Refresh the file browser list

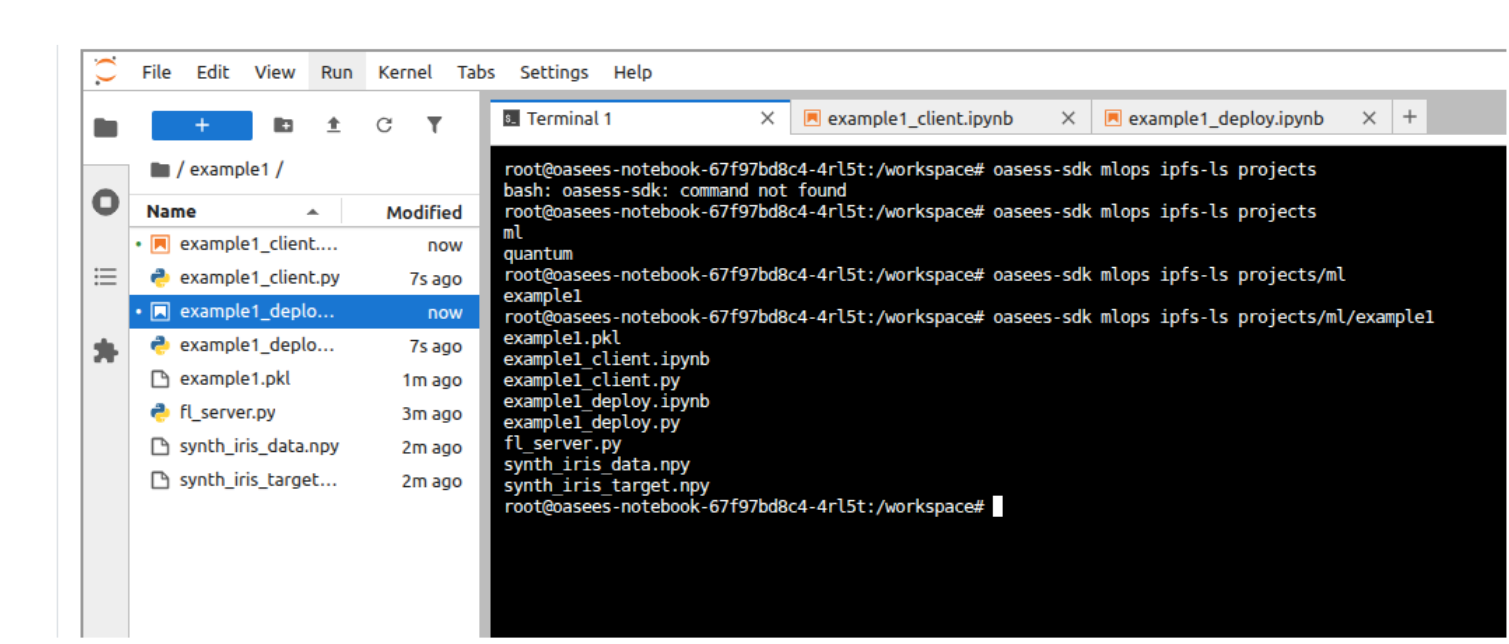[x=384, y=125]
